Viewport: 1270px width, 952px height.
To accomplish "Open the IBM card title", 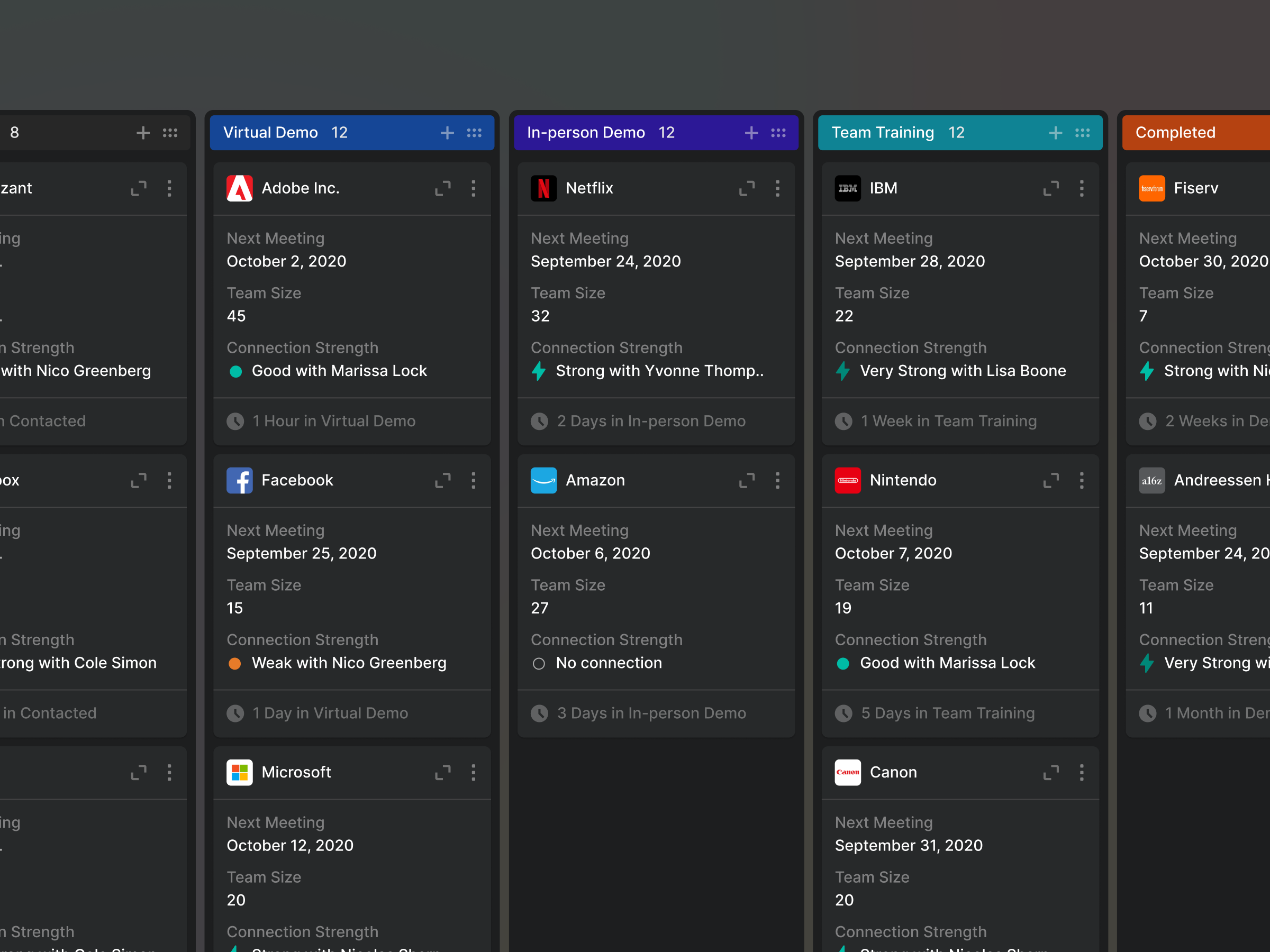I will click(884, 188).
